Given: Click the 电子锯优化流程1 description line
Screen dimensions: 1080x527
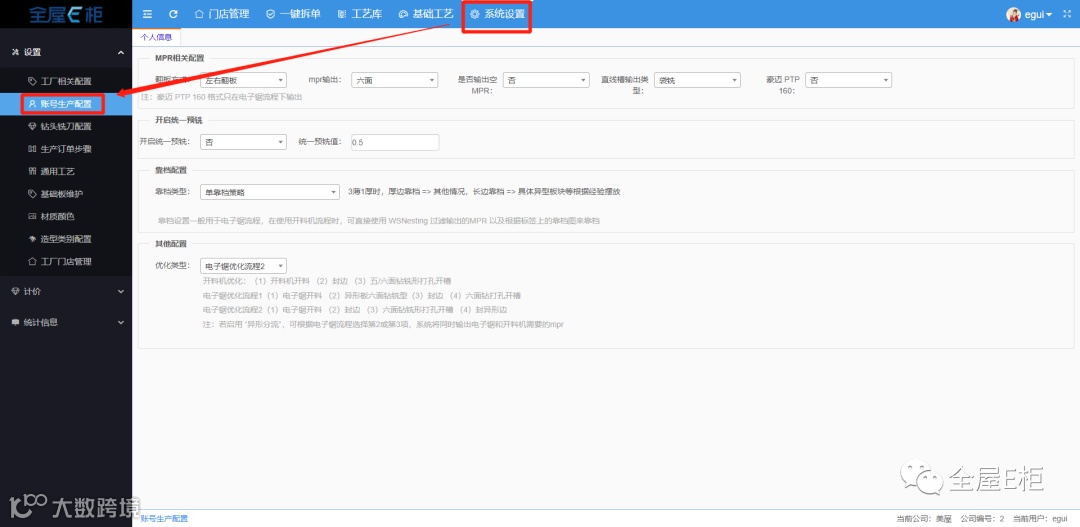Looking at the screenshot, I should coord(362,296).
